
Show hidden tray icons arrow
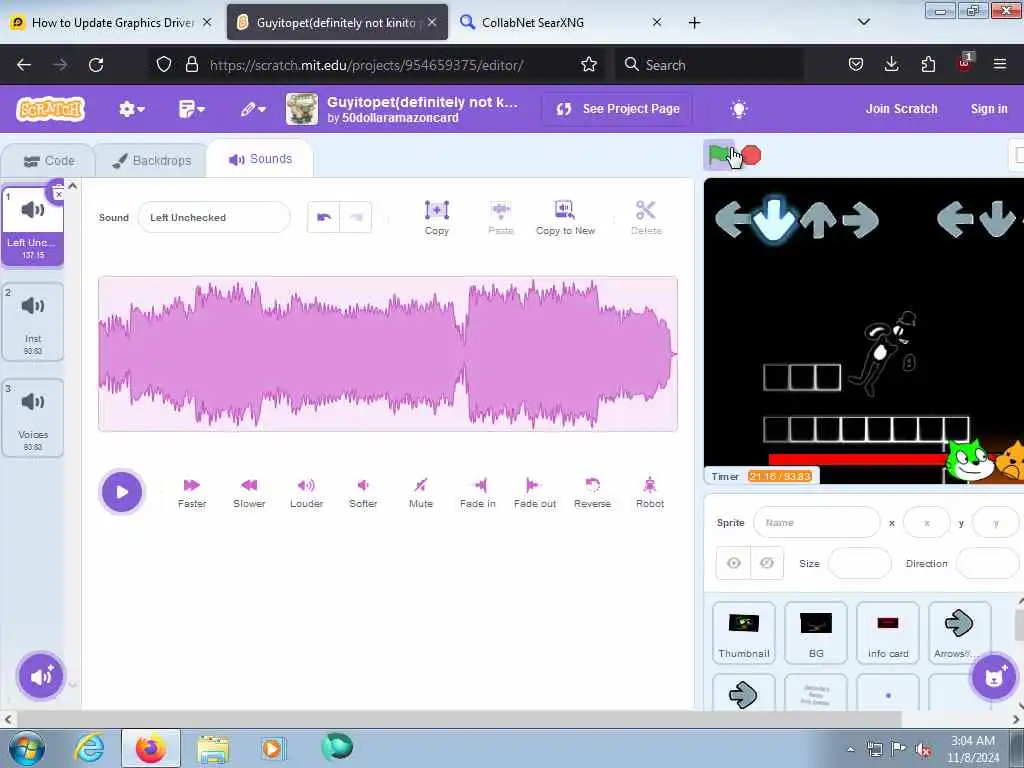click(850, 749)
